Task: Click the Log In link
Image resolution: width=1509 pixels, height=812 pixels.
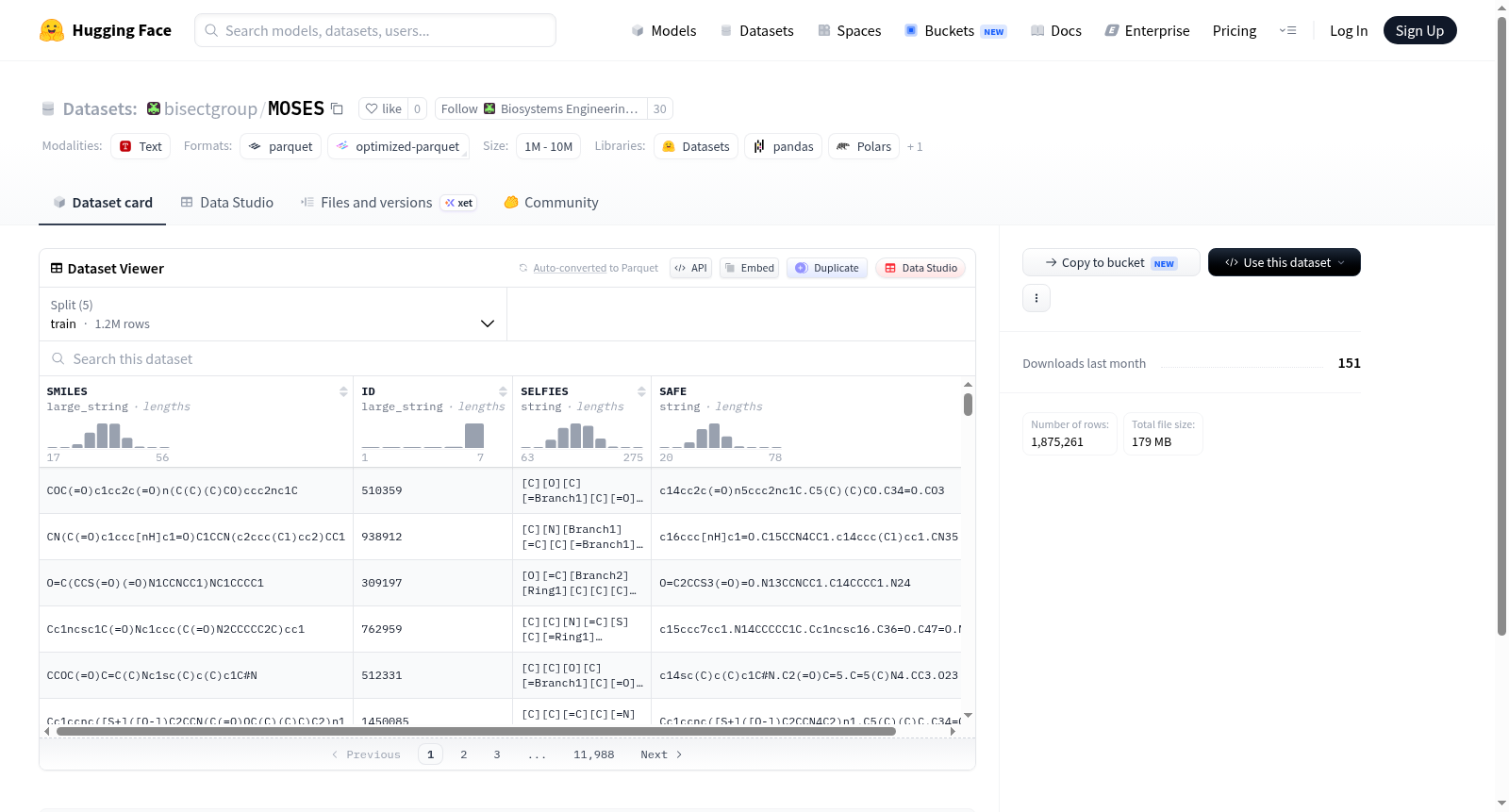Action: (1349, 30)
